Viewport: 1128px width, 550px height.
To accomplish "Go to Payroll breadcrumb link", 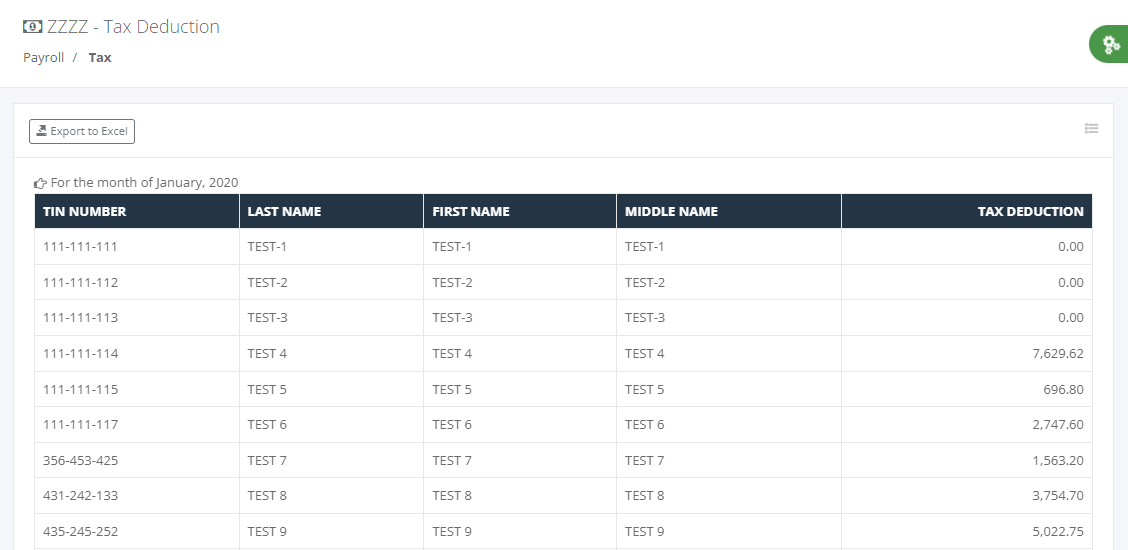I will click(43, 58).
